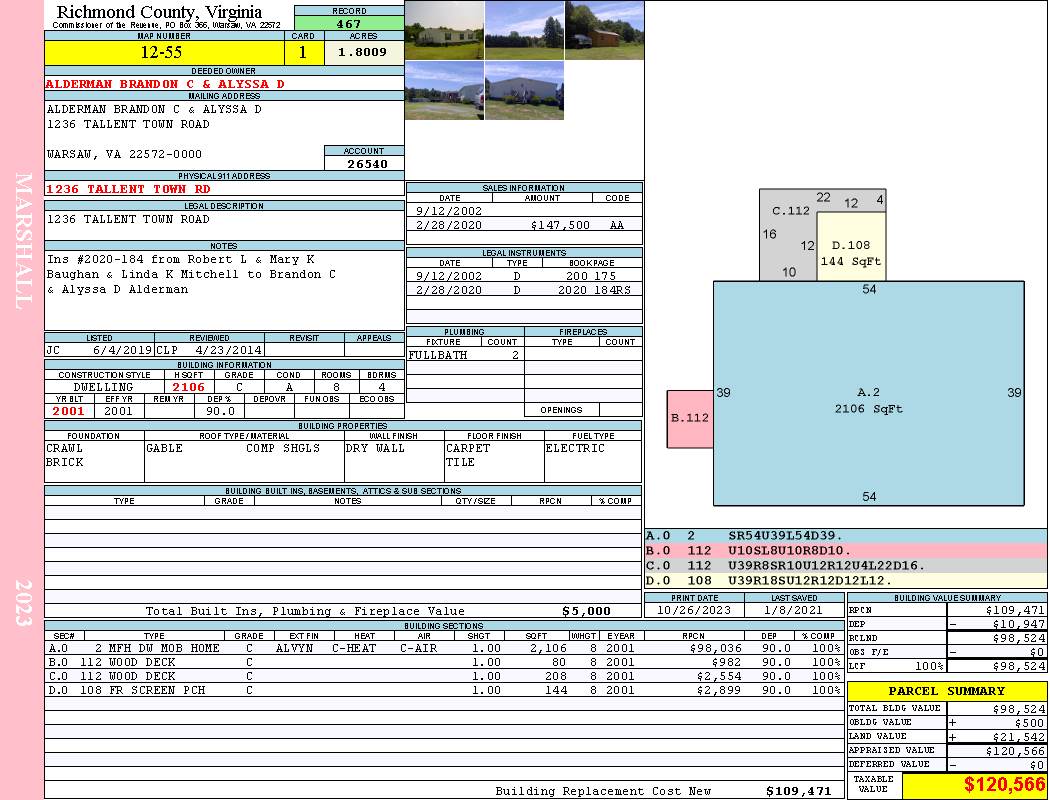Click the front view photo of the mobile home
Viewport: 1050px width, 800px height.
point(444,30)
